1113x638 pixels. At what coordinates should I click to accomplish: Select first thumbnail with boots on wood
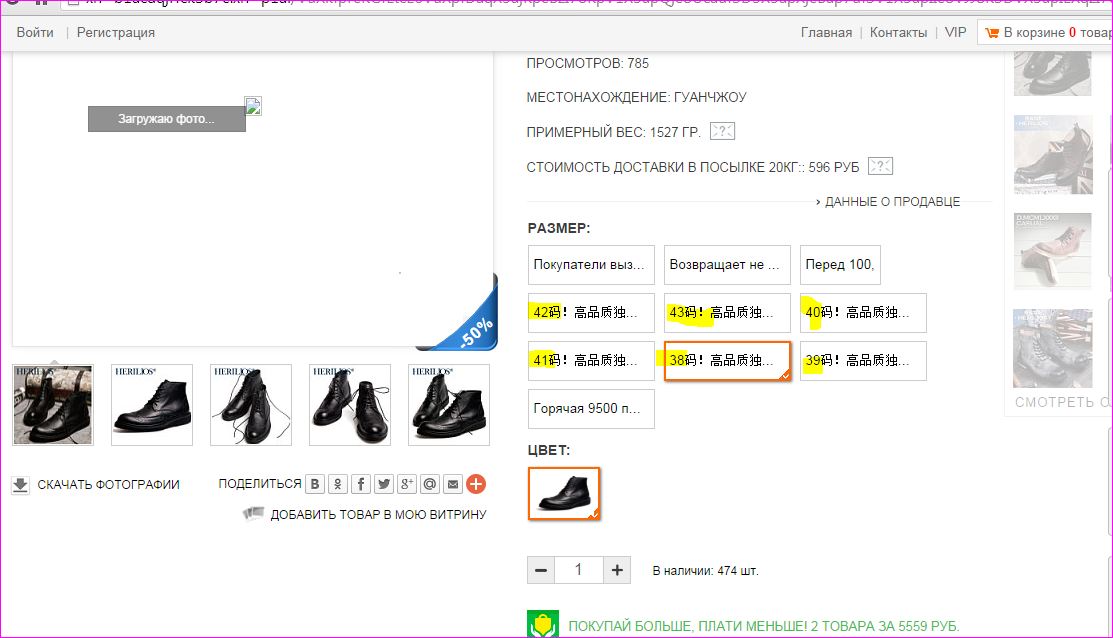[53, 405]
